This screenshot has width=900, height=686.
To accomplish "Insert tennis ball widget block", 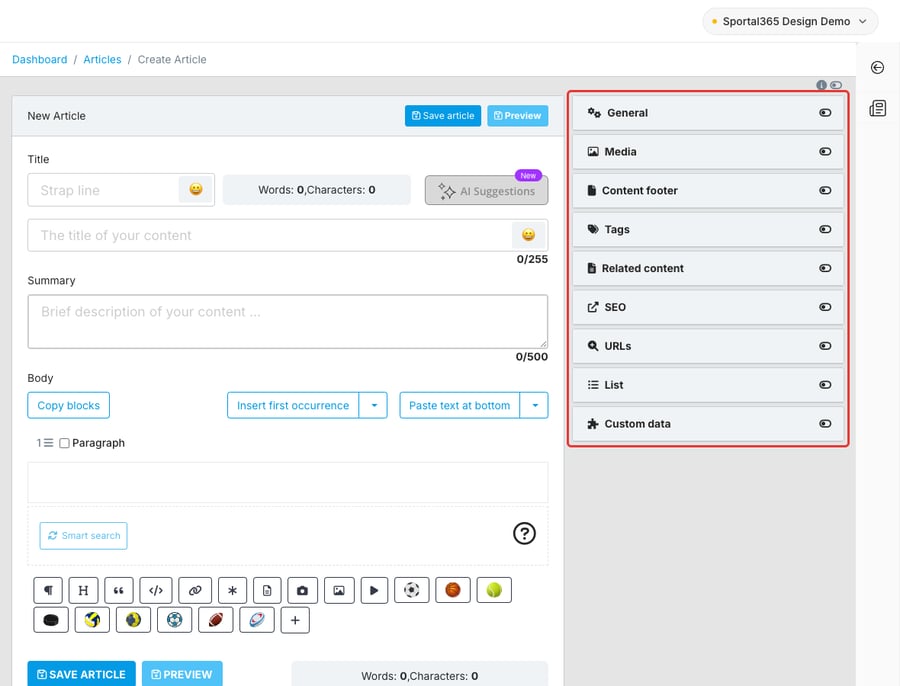I will point(494,590).
